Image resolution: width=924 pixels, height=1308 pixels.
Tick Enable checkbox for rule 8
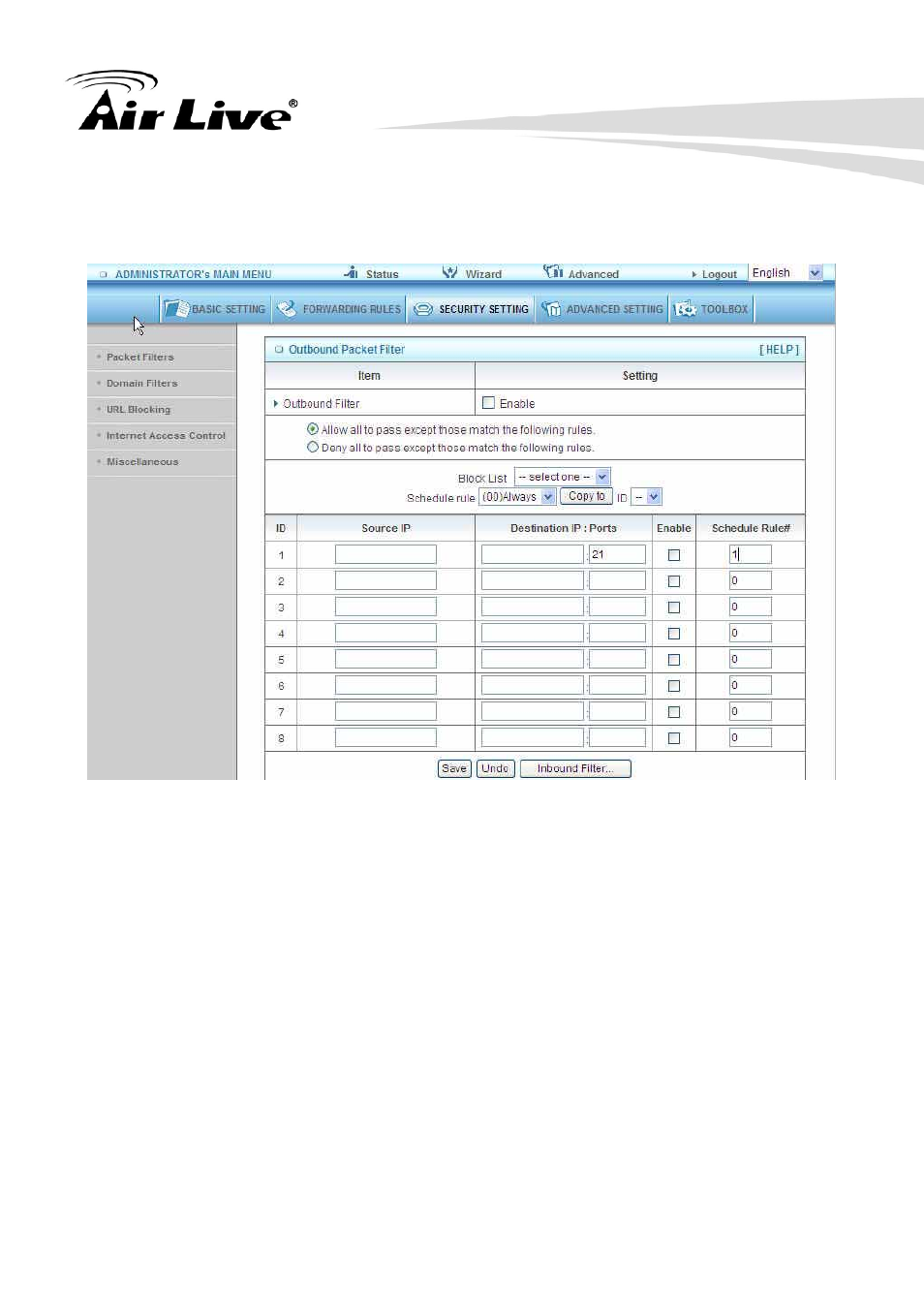pos(674,738)
